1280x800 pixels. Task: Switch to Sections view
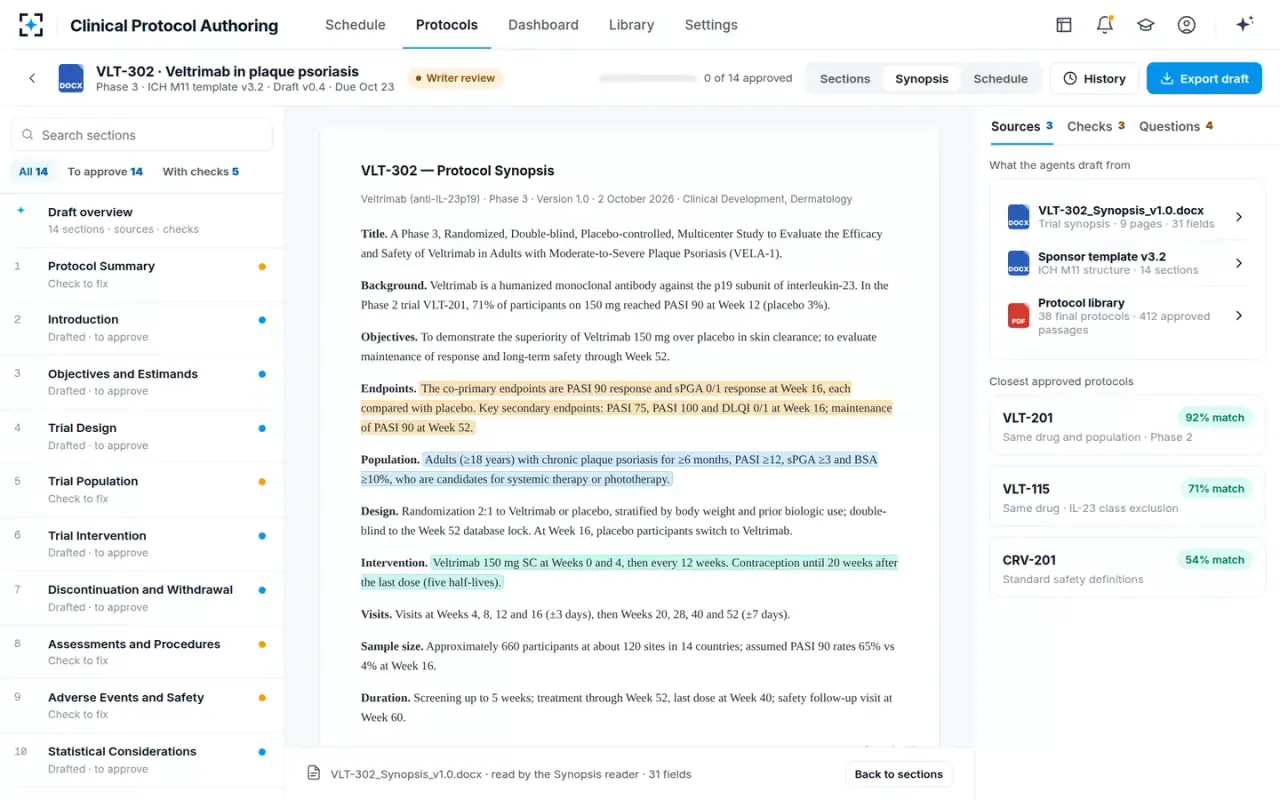845,78
